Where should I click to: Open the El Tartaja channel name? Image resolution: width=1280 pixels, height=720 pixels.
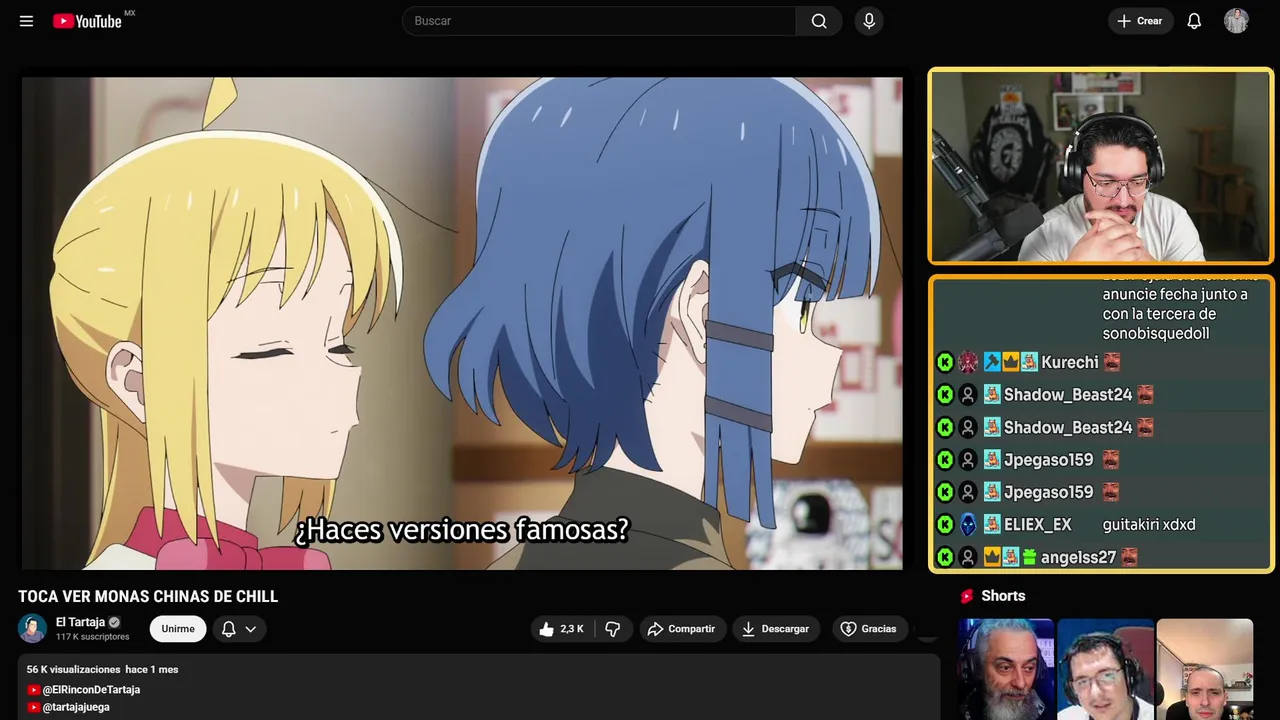coord(80,622)
